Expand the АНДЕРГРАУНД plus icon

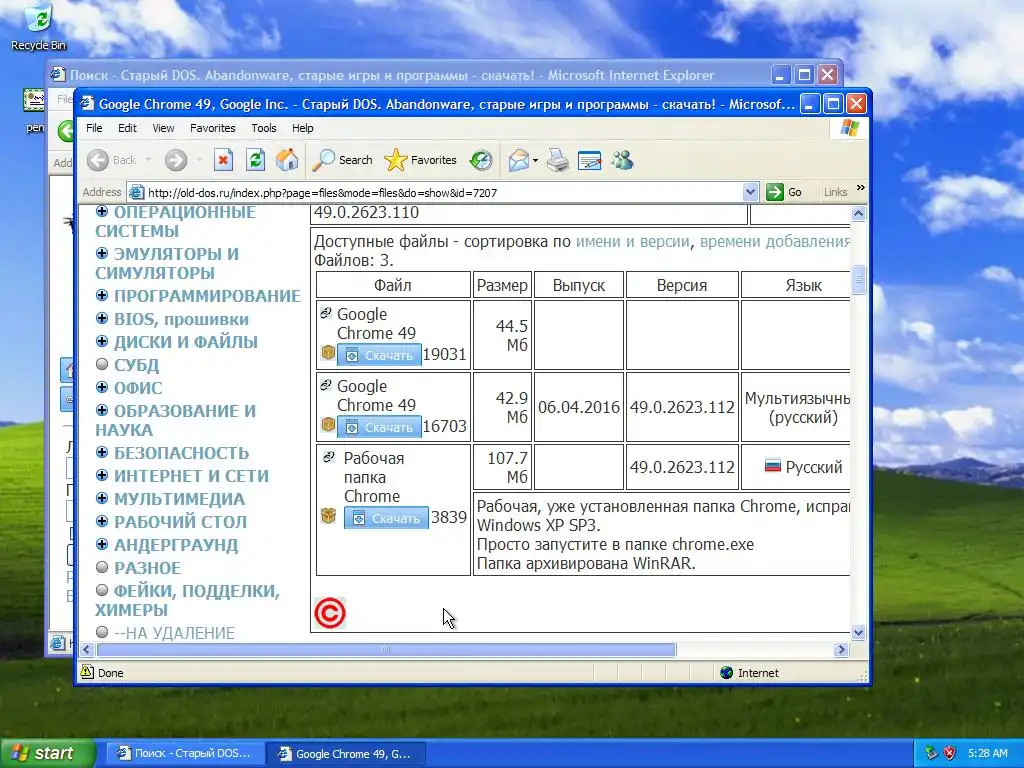click(x=102, y=544)
